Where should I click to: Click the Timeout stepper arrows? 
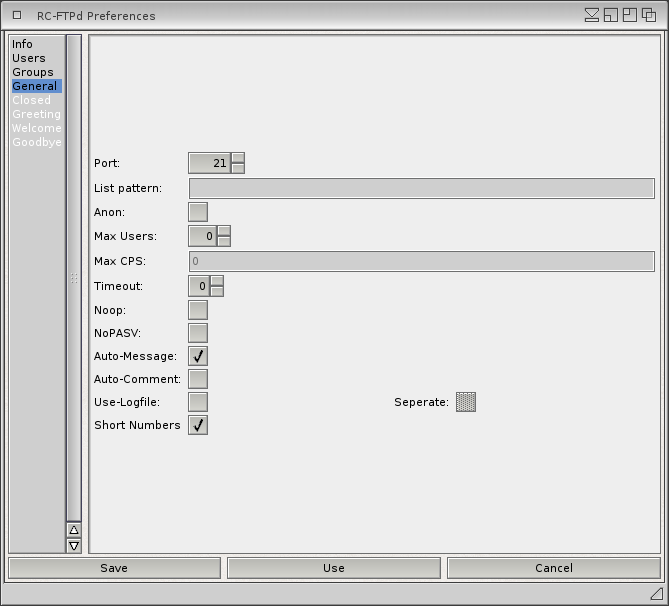click(x=217, y=286)
